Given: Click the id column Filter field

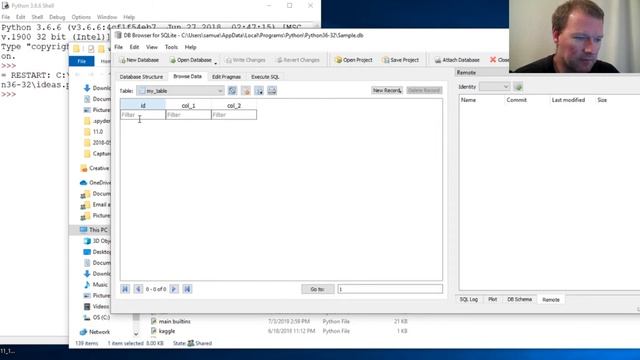Looking at the screenshot, I should [143, 115].
